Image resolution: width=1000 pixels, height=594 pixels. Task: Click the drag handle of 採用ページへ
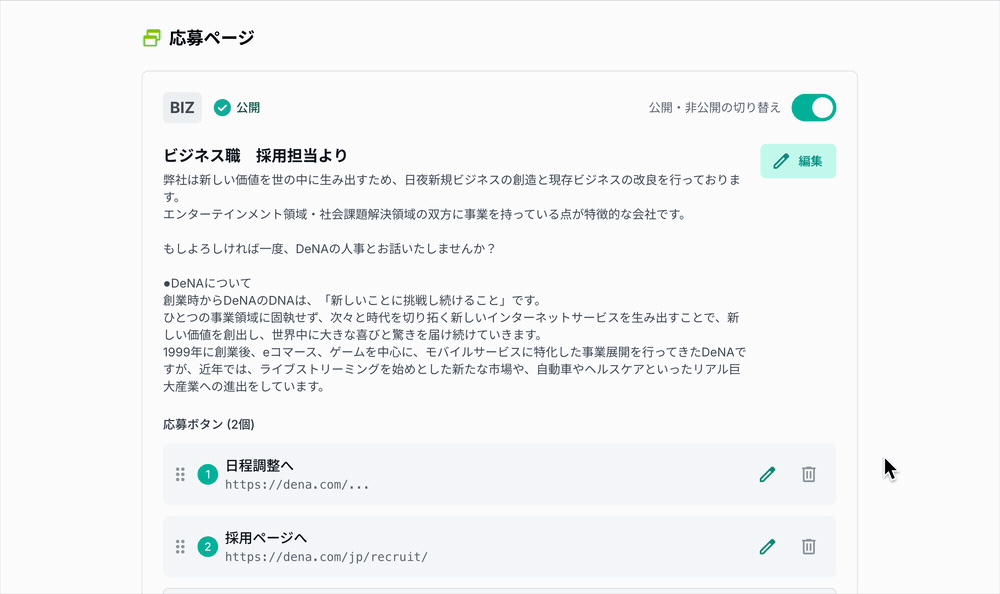tap(181, 547)
